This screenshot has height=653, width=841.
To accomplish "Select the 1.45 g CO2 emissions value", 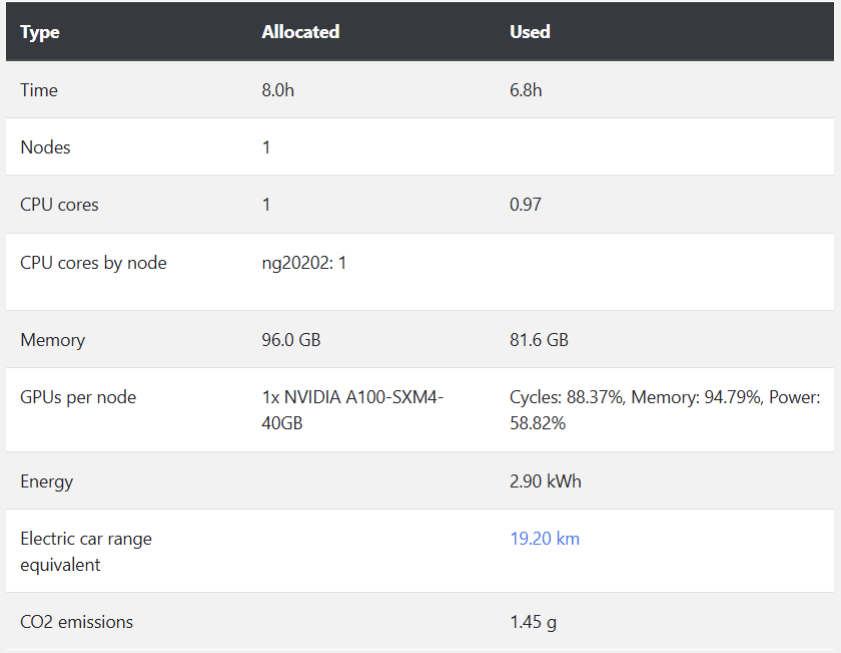I will tap(533, 622).
